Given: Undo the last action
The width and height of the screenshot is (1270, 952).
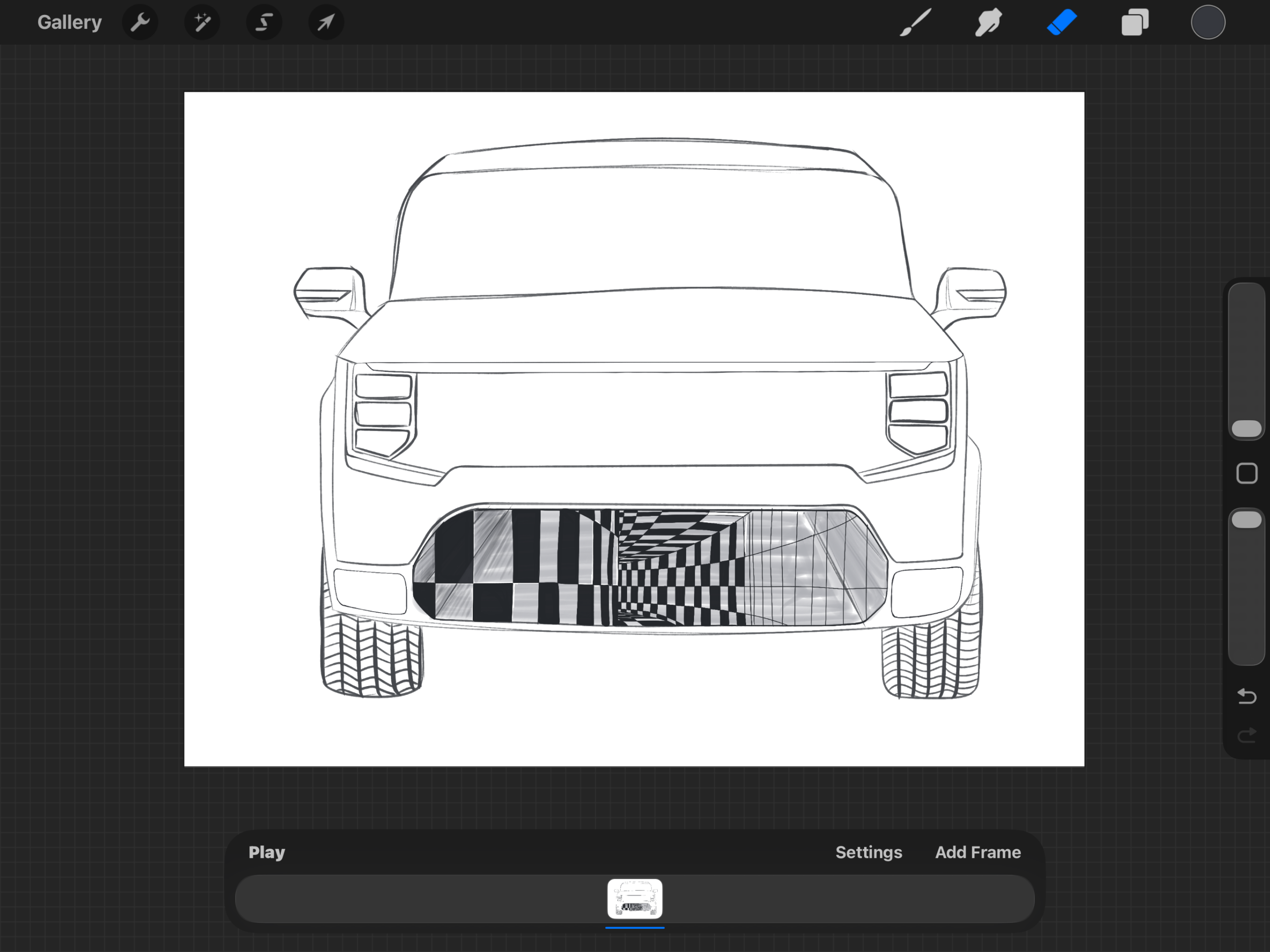Looking at the screenshot, I should (1247, 697).
